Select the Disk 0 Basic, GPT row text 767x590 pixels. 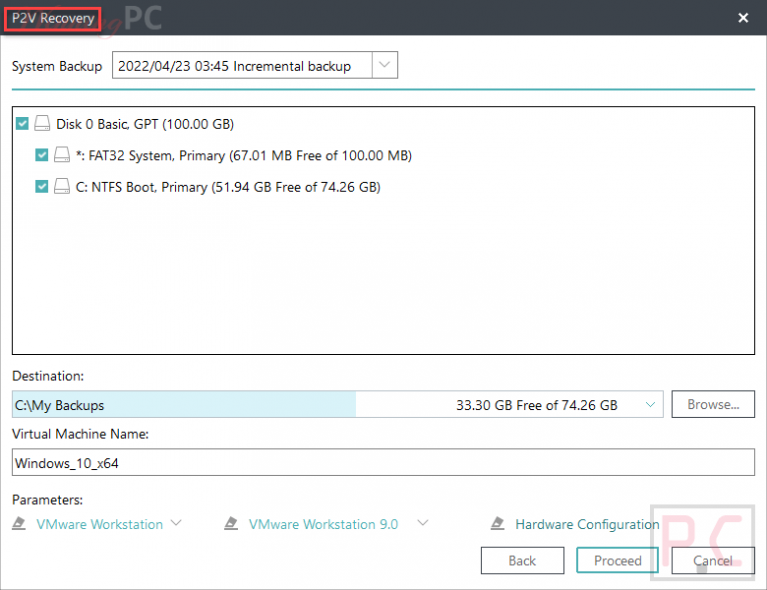(x=145, y=124)
